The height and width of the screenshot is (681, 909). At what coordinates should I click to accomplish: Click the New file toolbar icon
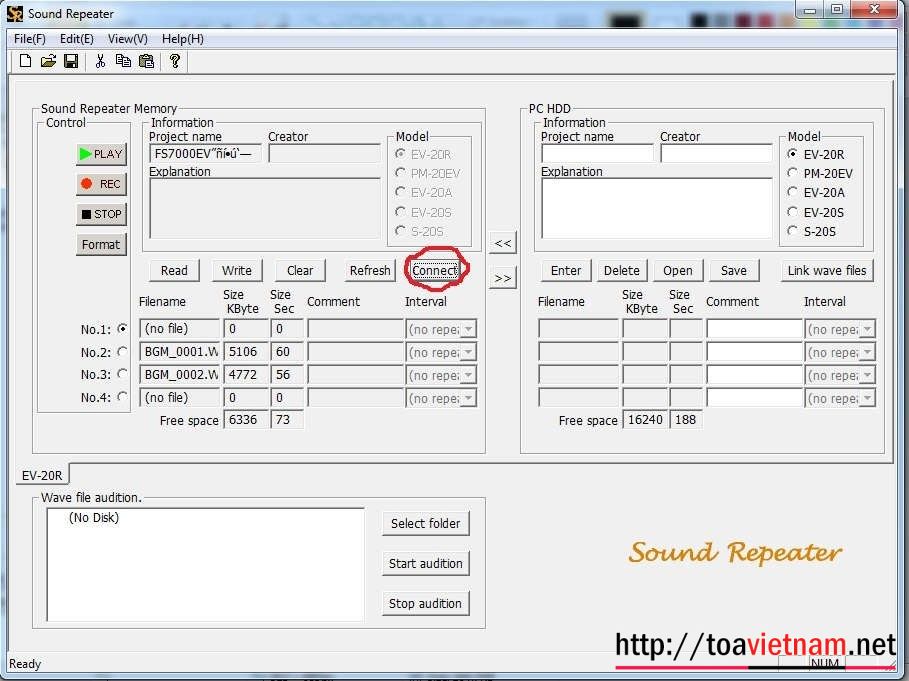tap(25, 61)
